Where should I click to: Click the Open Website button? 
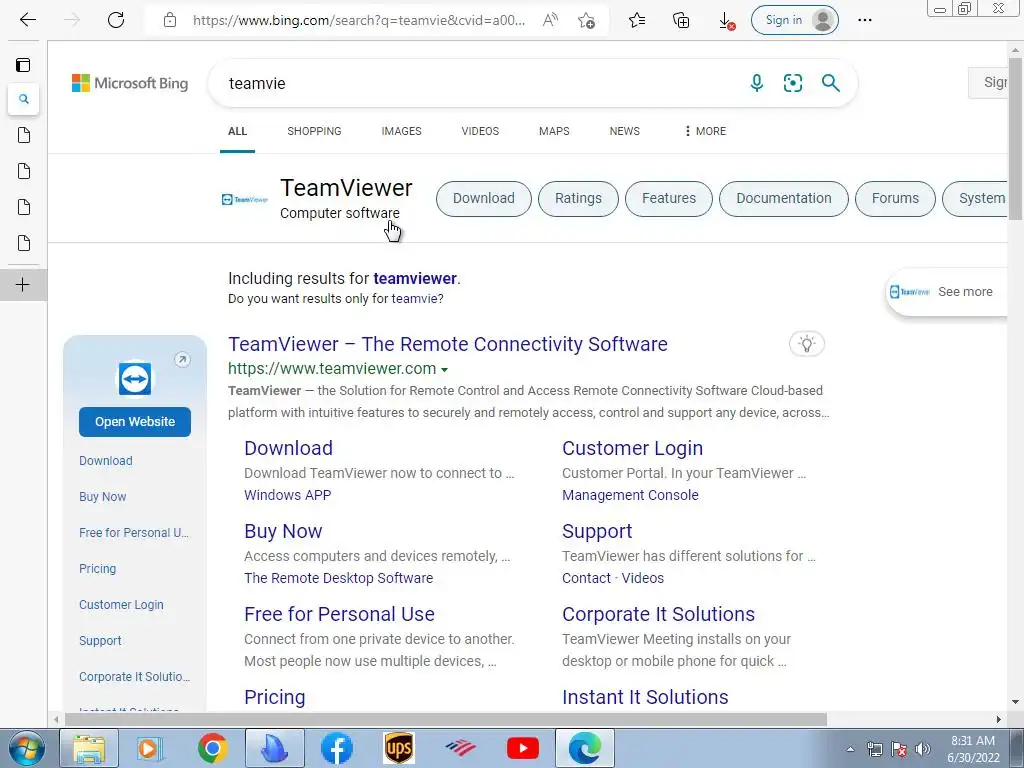pos(135,422)
